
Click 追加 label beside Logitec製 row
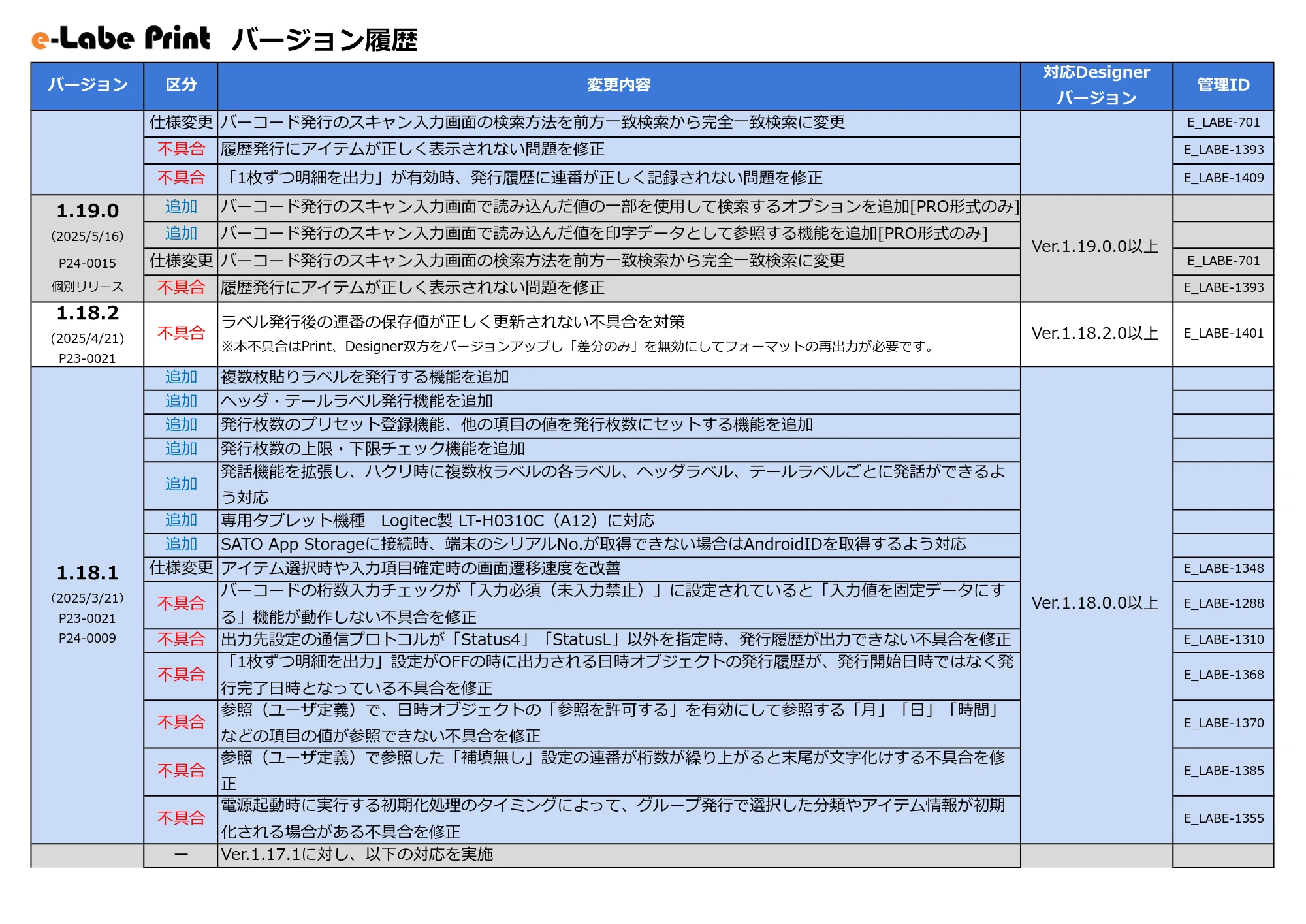point(181,520)
